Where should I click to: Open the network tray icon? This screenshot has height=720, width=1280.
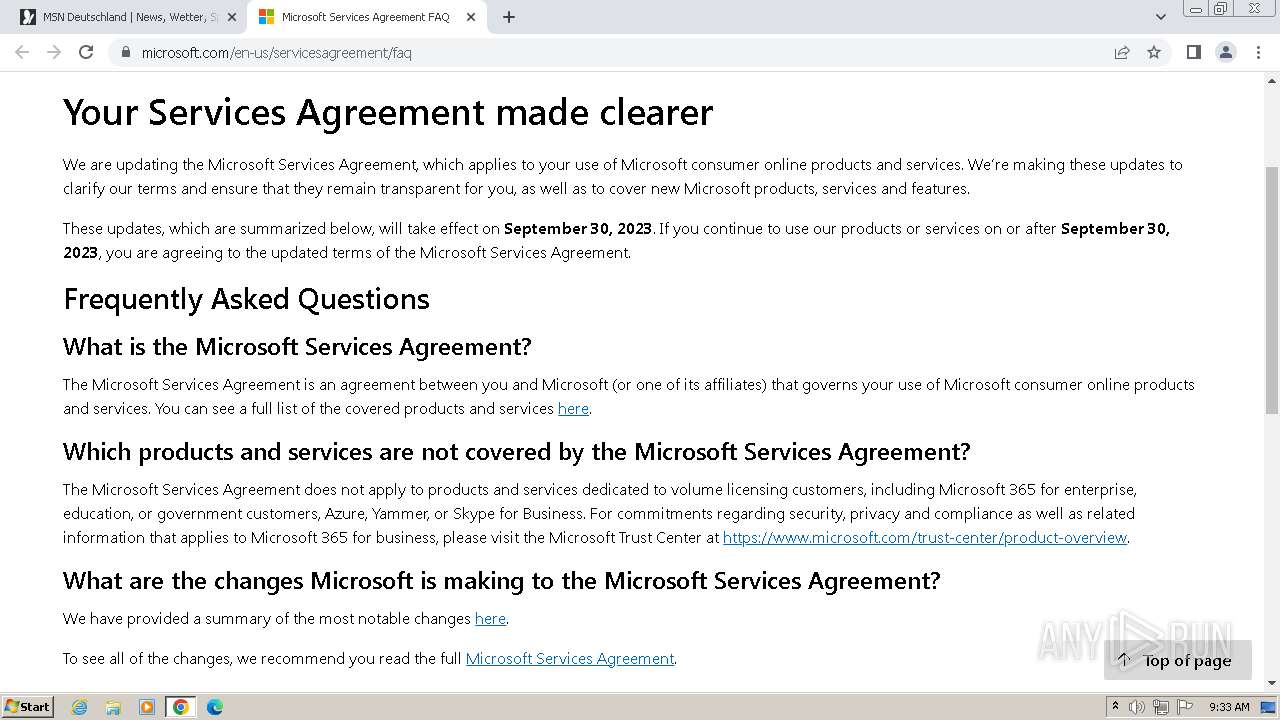pos(1161,707)
